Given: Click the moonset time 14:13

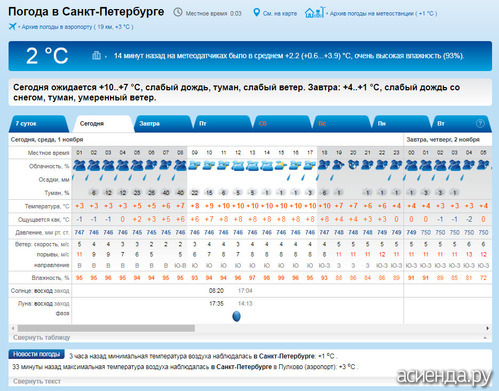Looking at the screenshot, I should click(245, 304).
